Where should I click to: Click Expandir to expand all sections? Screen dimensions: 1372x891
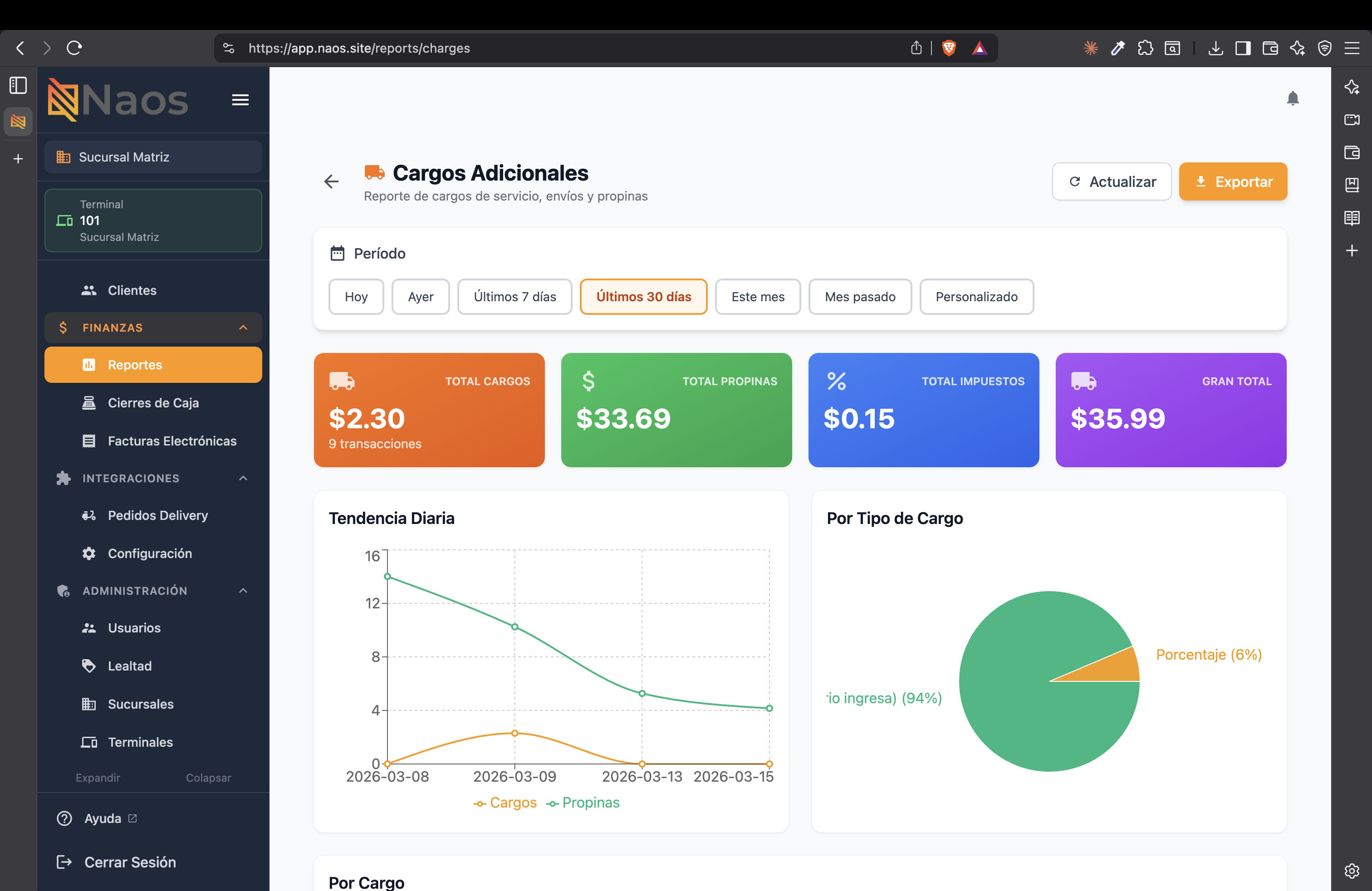[98, 778]
